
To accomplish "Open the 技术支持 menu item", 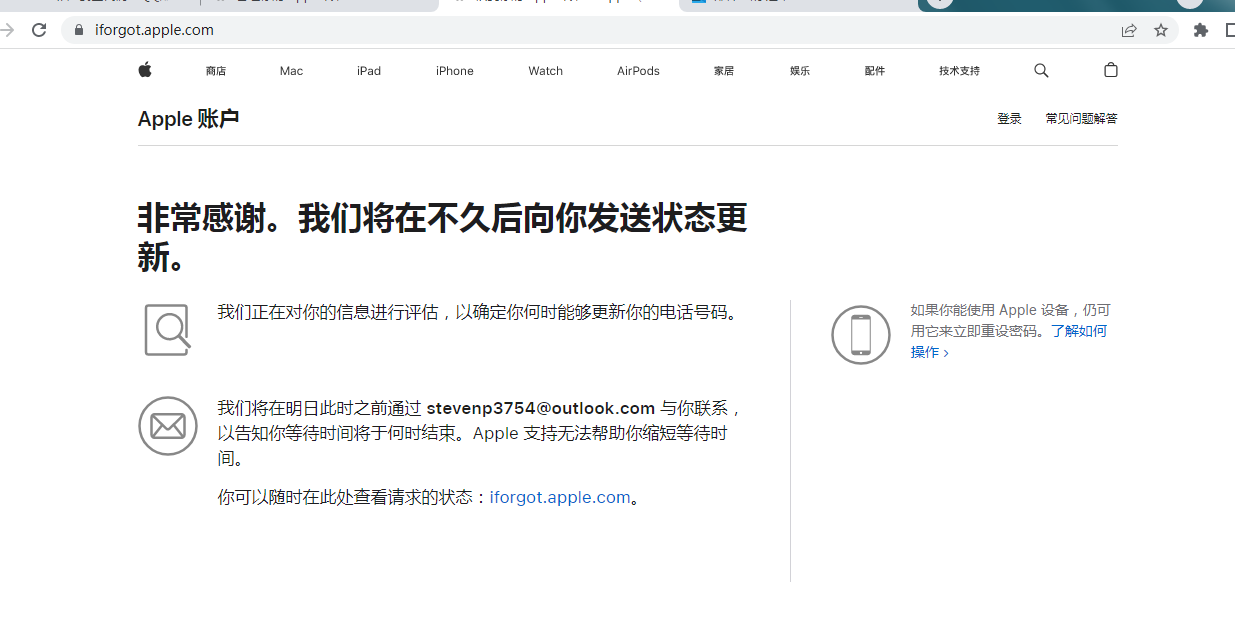I will point(959,71).
